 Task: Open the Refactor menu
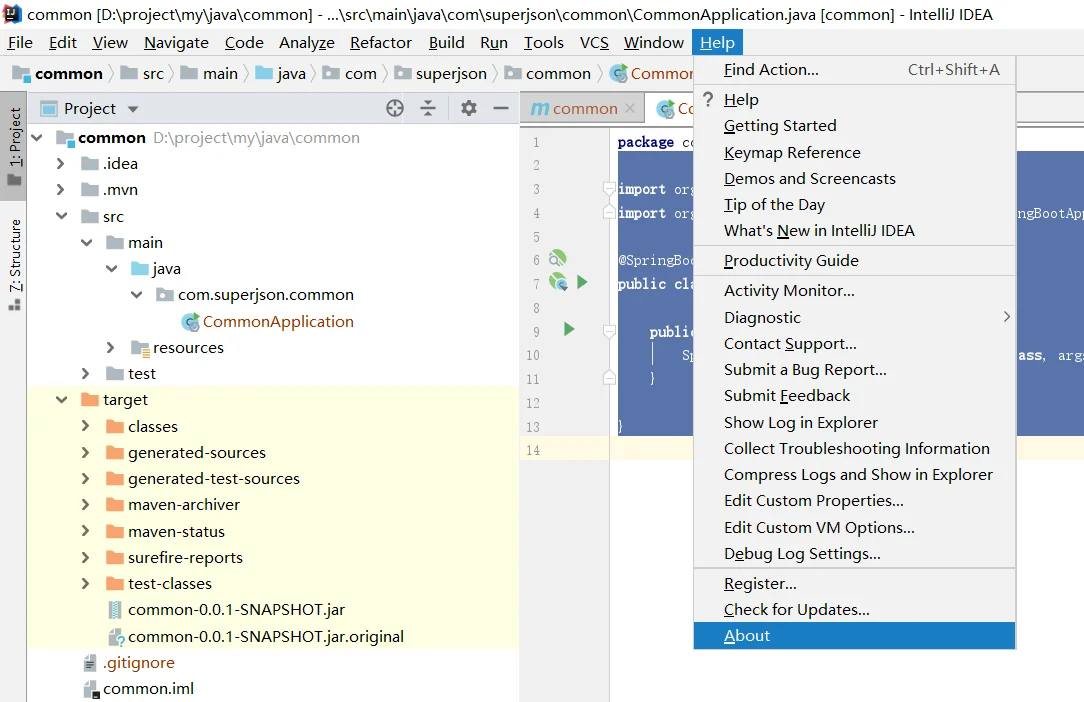coord(381,43)
